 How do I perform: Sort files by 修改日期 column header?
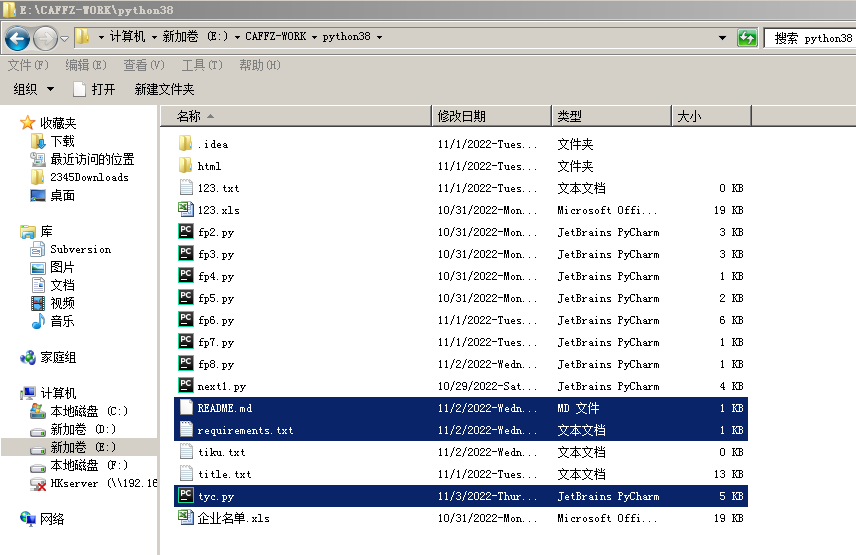(x=462, y=116)
